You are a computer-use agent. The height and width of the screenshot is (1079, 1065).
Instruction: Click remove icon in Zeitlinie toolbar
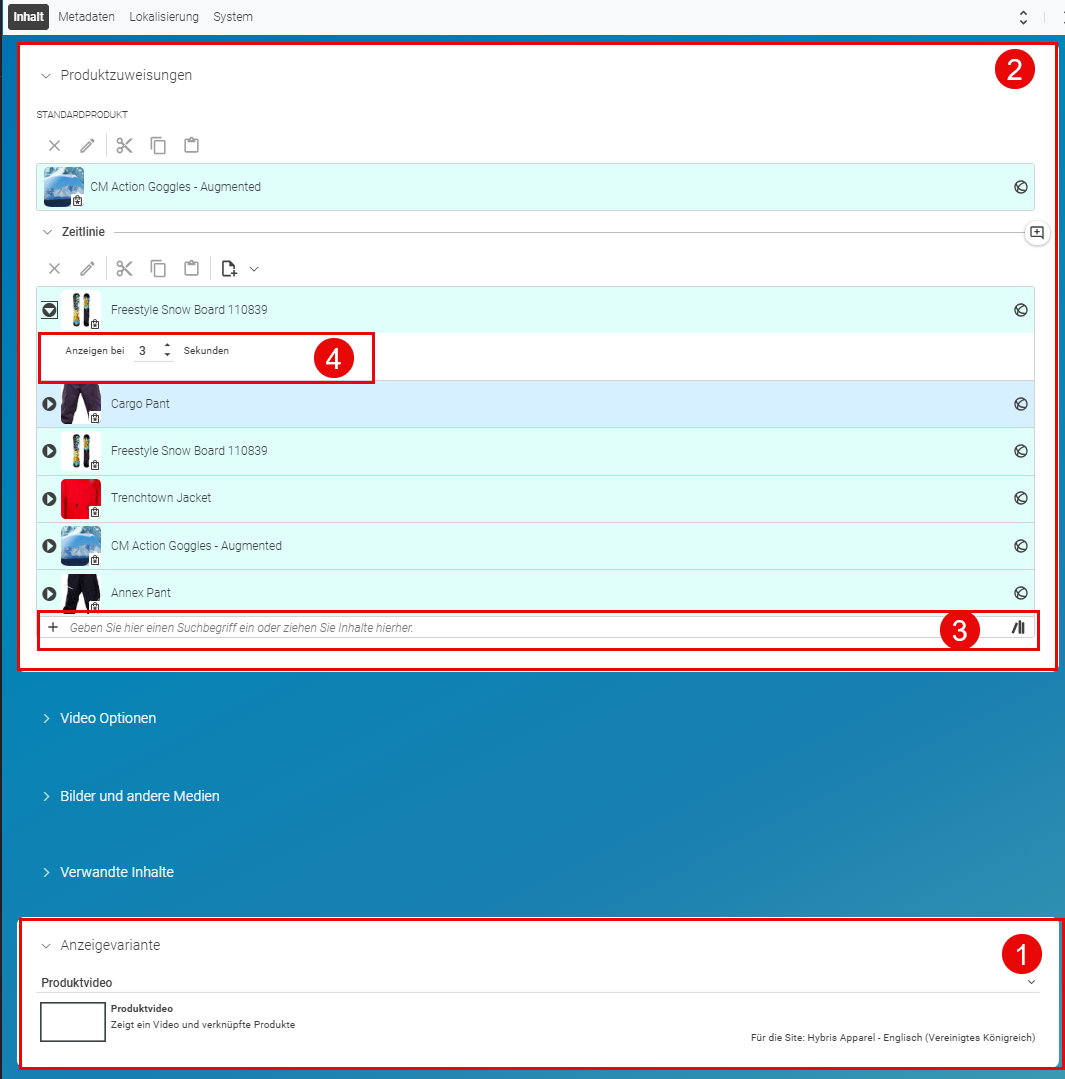coord(54,268)
